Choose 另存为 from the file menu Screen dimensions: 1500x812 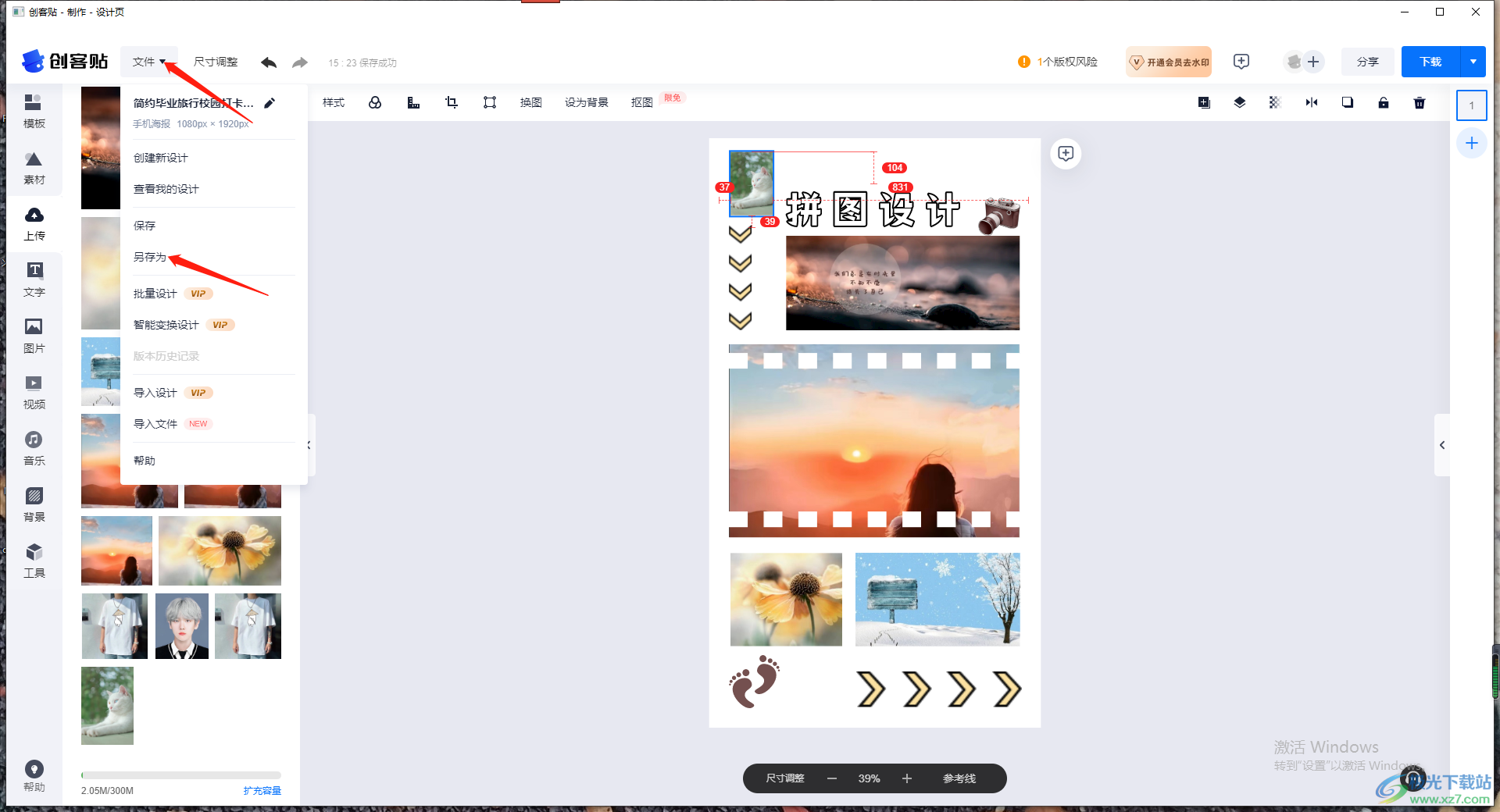[150, 257]
